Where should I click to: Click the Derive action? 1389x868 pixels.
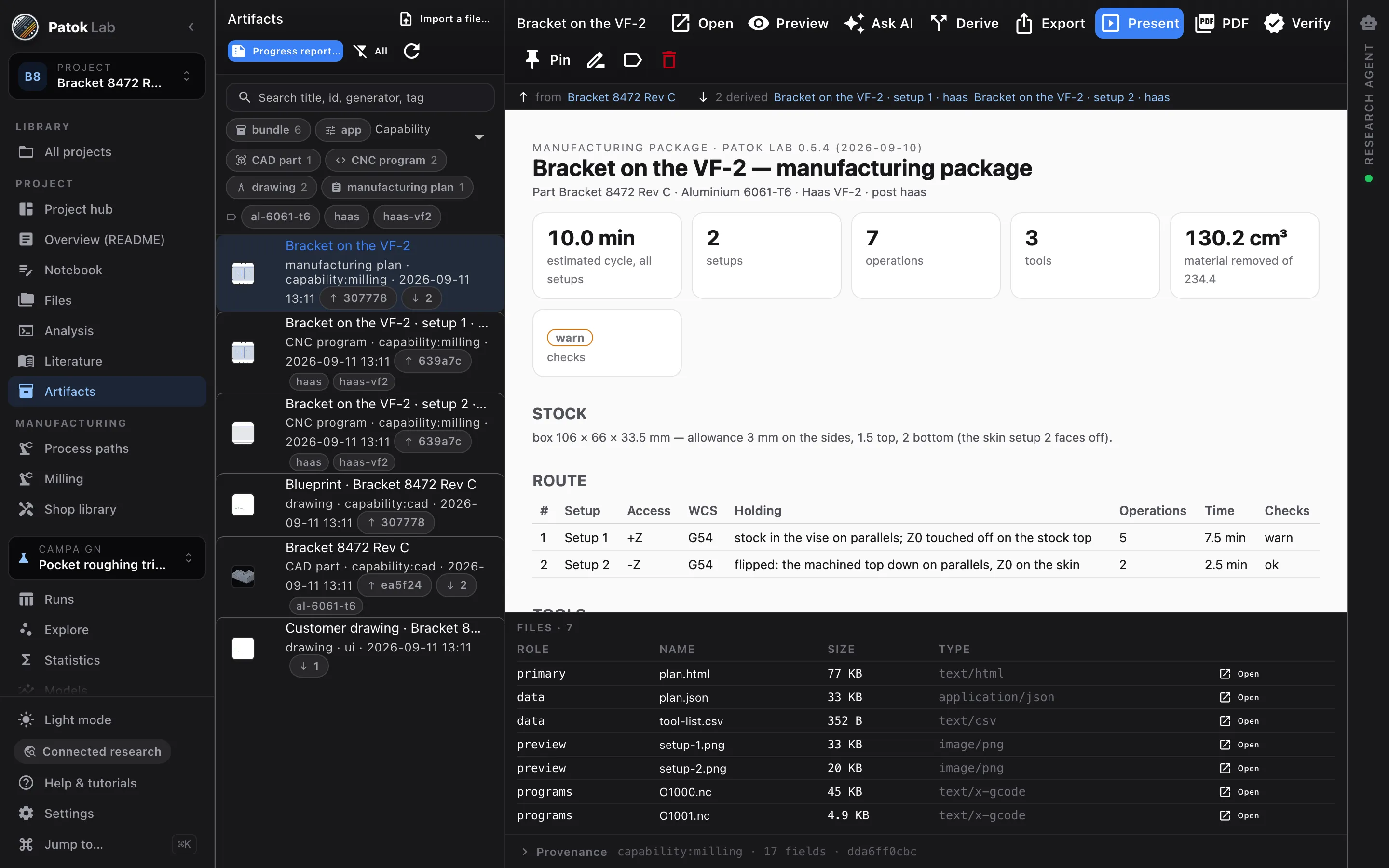click(x=964, y=23)
